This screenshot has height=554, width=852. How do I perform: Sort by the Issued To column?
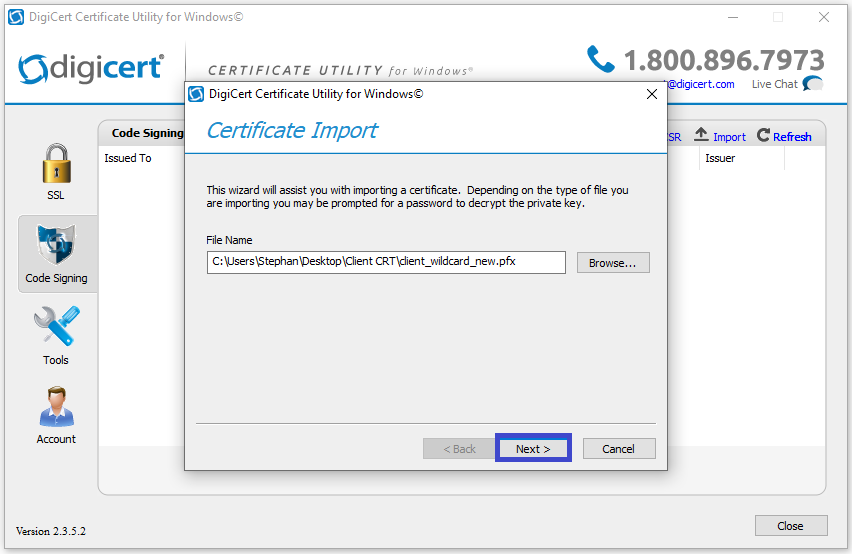pyautogui.click(x=128, y=158)
